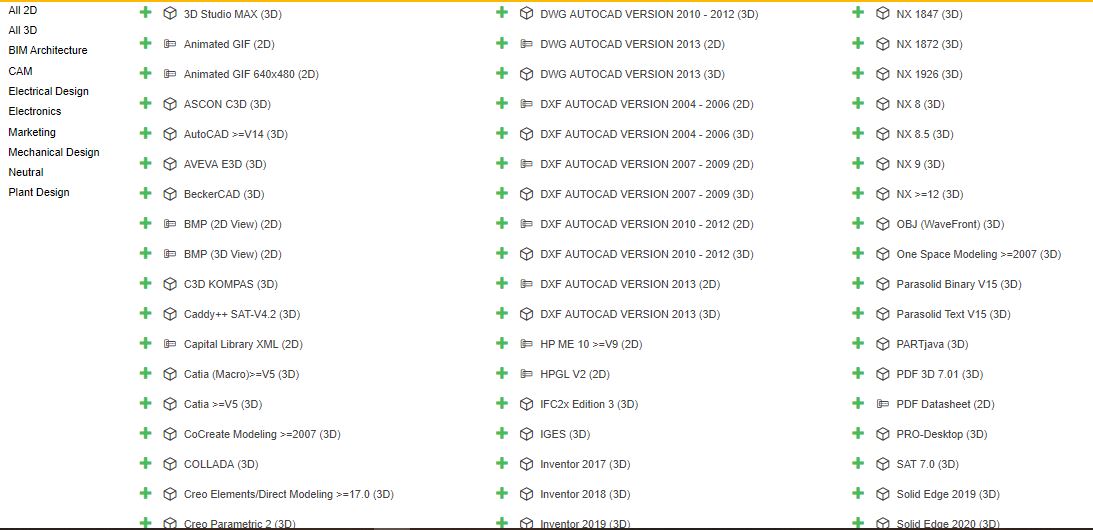This screenshot has height=530, width=1093.
Task: Filter formats by All 2D
Action: [22, 10]
